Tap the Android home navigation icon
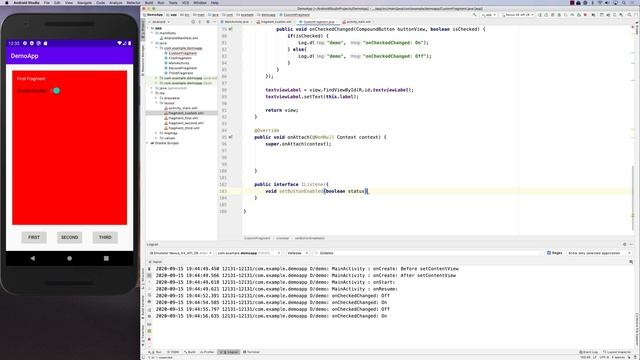The width and height of the screenshot is (640, 360). point(69,258)
